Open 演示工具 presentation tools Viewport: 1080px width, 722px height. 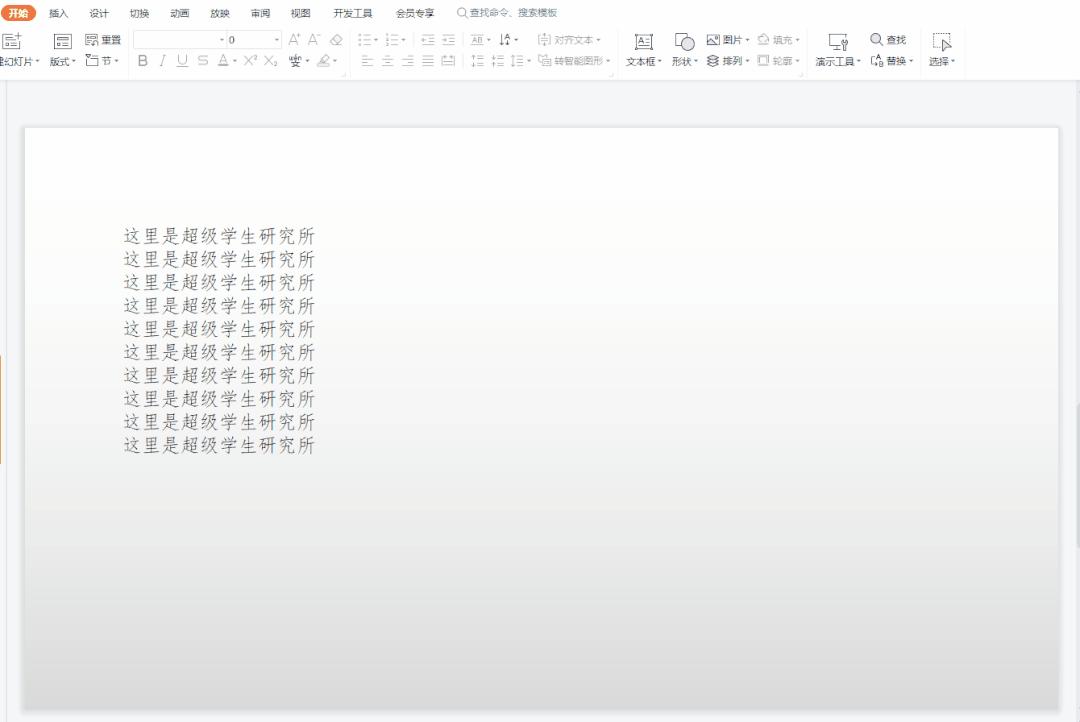click(838, 50)
